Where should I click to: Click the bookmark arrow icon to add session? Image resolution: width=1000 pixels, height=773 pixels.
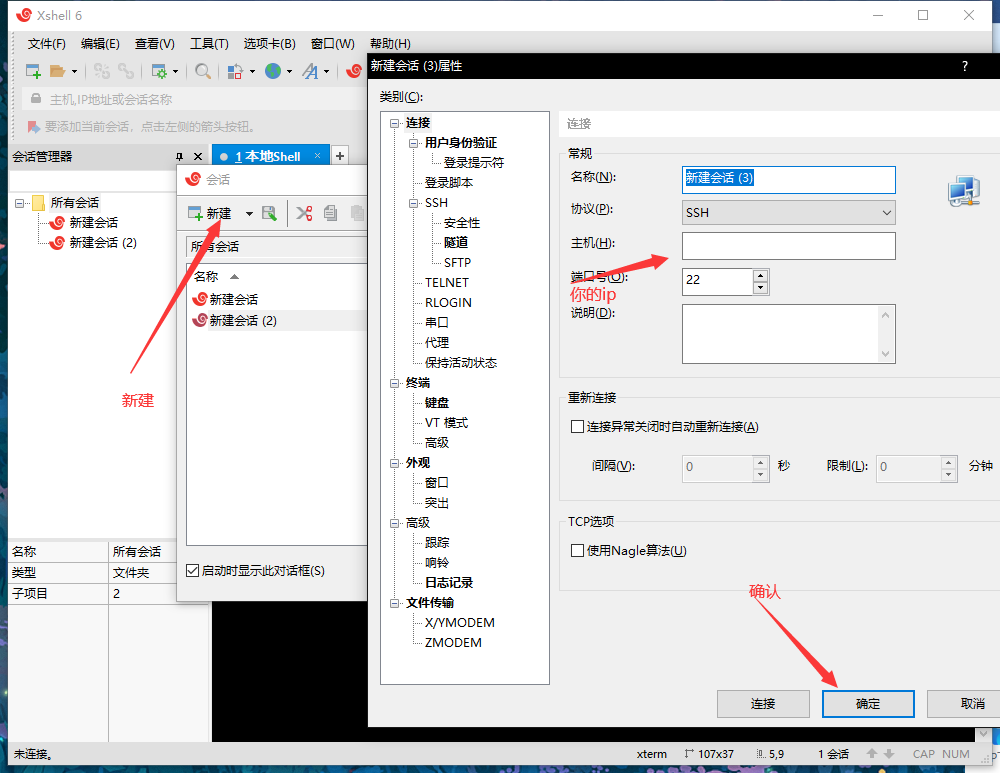coord(33,126)
